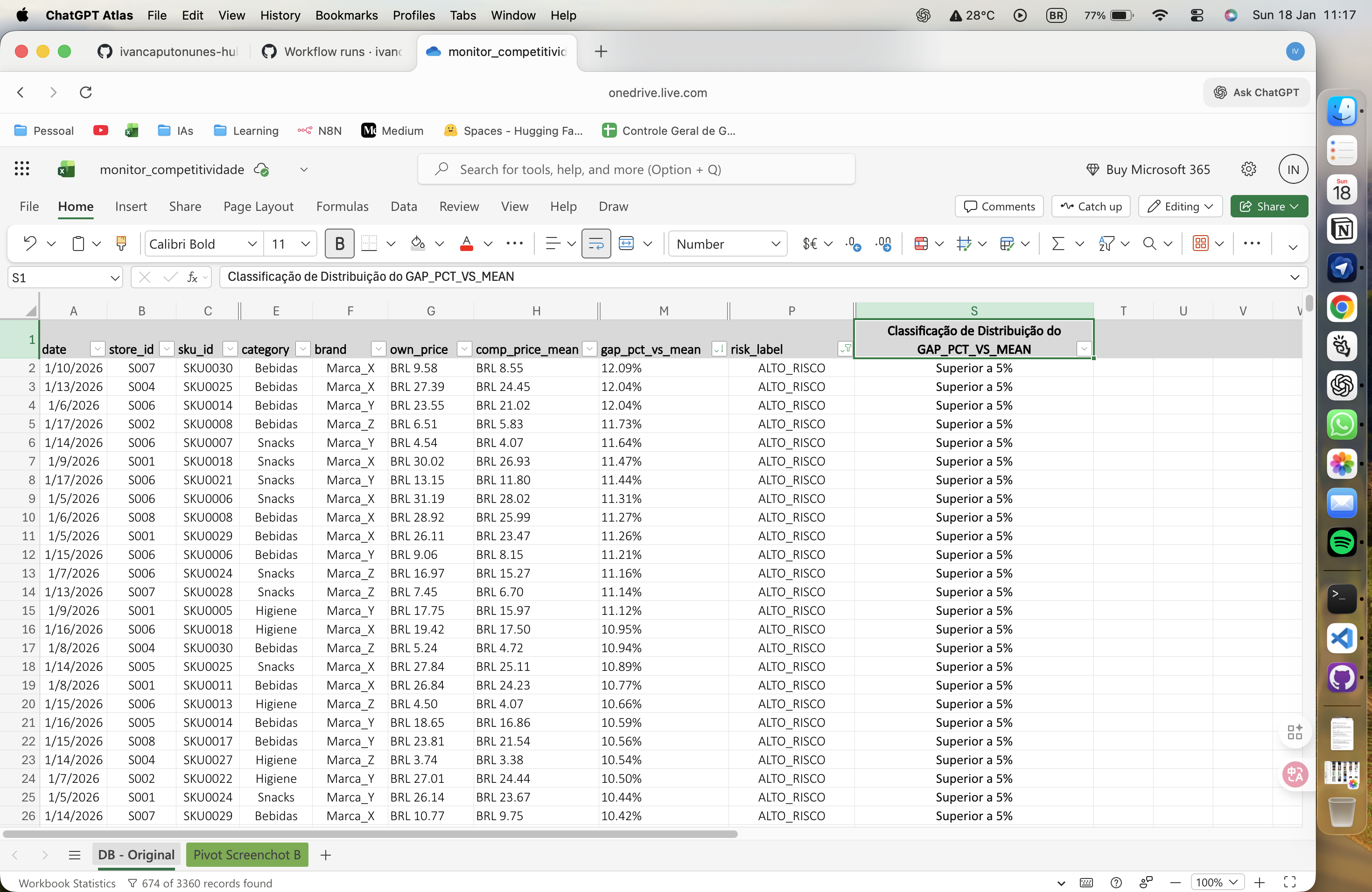
Task: Open Number format dropdown
Action: [775, 244]
